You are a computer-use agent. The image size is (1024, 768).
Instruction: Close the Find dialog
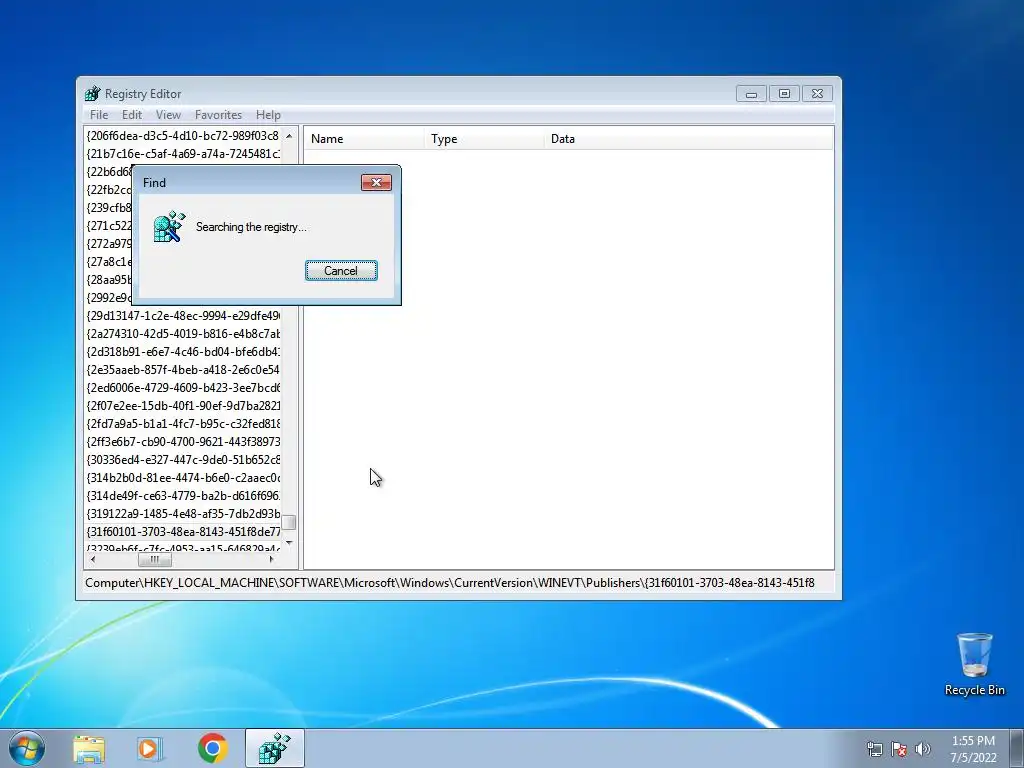point(376,182)
